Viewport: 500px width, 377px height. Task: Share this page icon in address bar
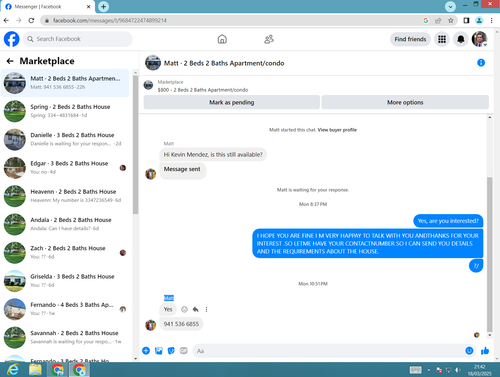coord(438,21)
